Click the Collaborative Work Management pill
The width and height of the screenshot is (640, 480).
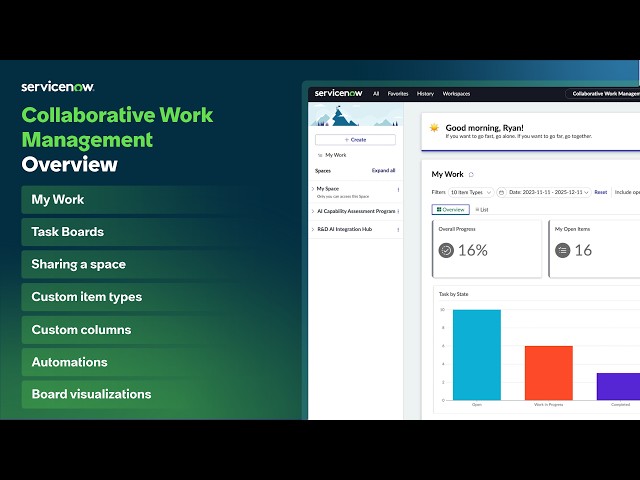[603, 93]
